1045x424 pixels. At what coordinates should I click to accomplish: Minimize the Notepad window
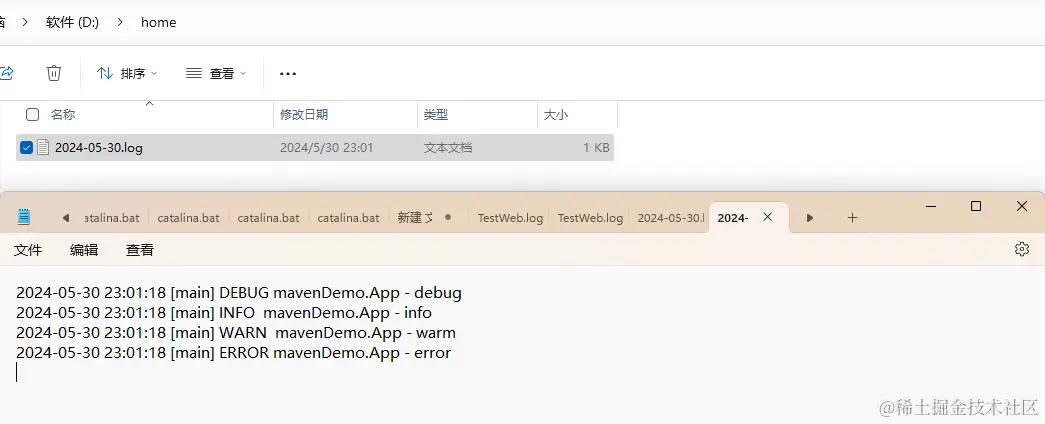click(930, 206)
